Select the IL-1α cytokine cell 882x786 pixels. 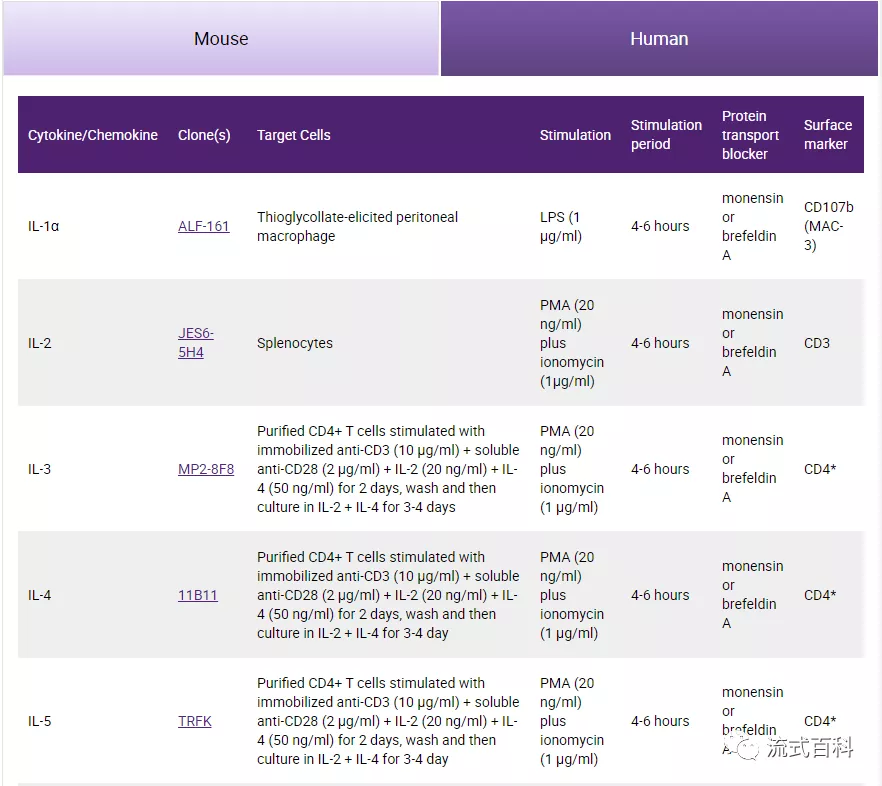(x=44, y=226)
